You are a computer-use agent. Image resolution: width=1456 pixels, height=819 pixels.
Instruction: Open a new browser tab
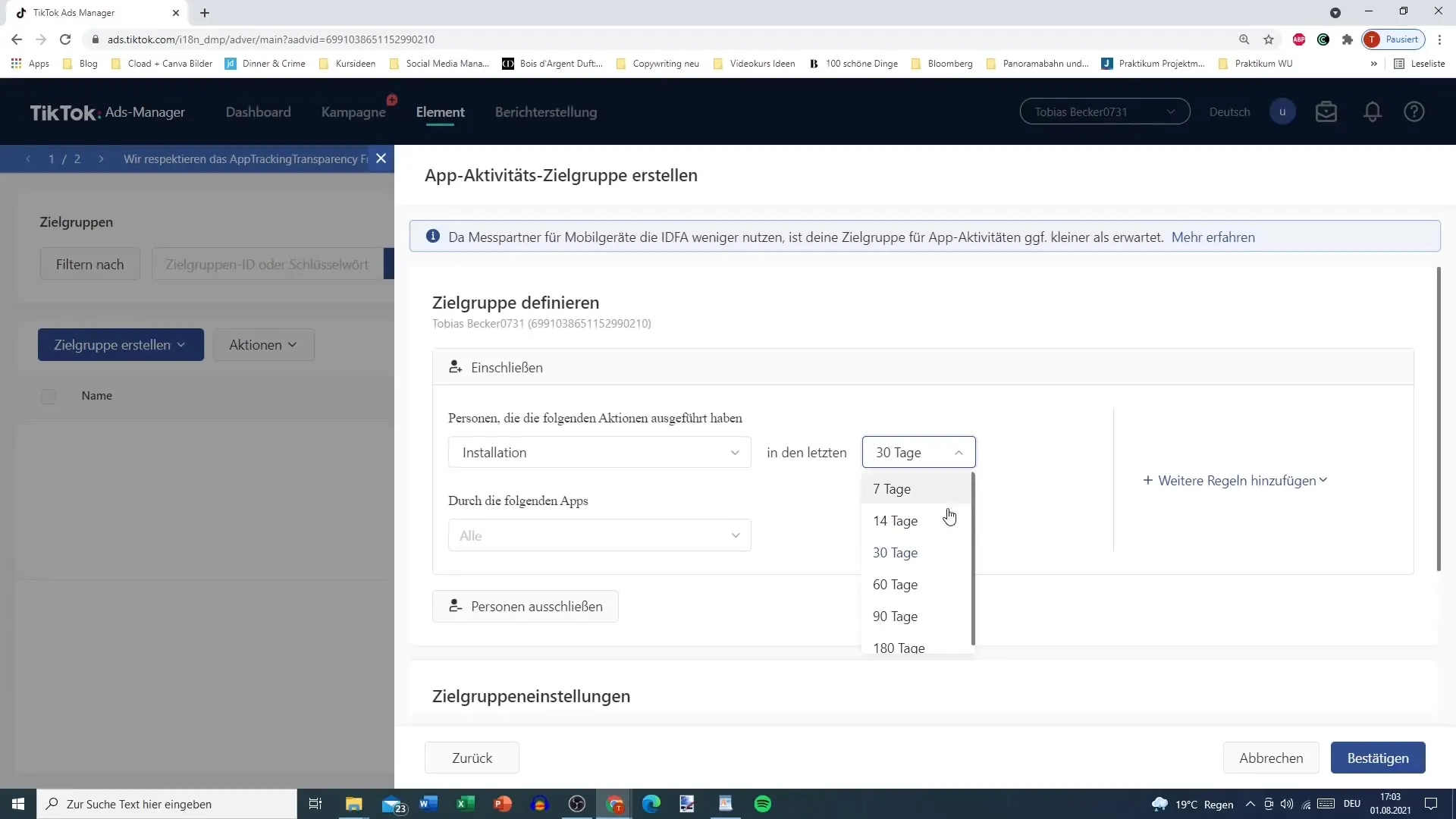tap(205, 13)
